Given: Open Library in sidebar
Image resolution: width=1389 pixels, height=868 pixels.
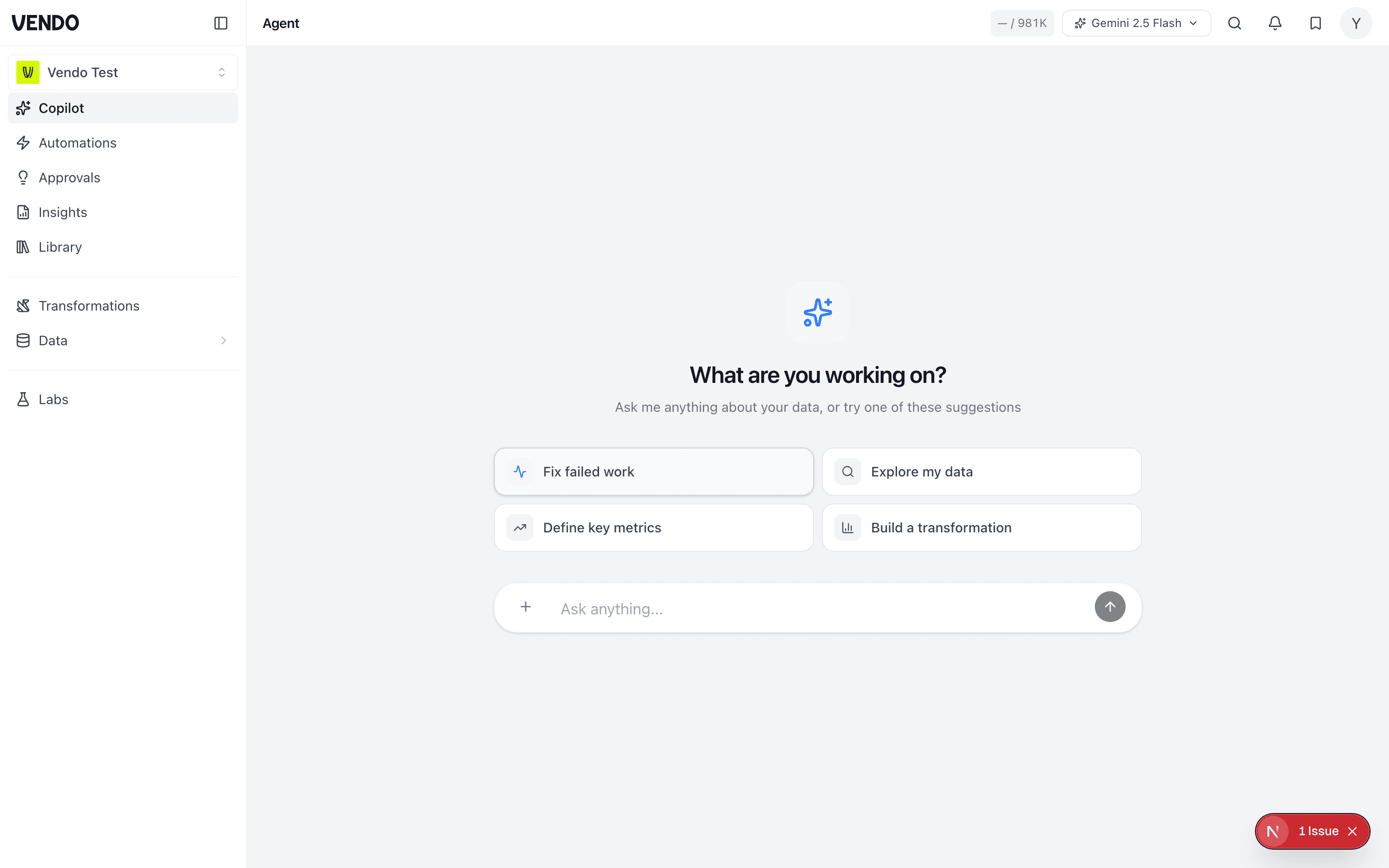Looking at the screenshot, I should coord(123,247).
